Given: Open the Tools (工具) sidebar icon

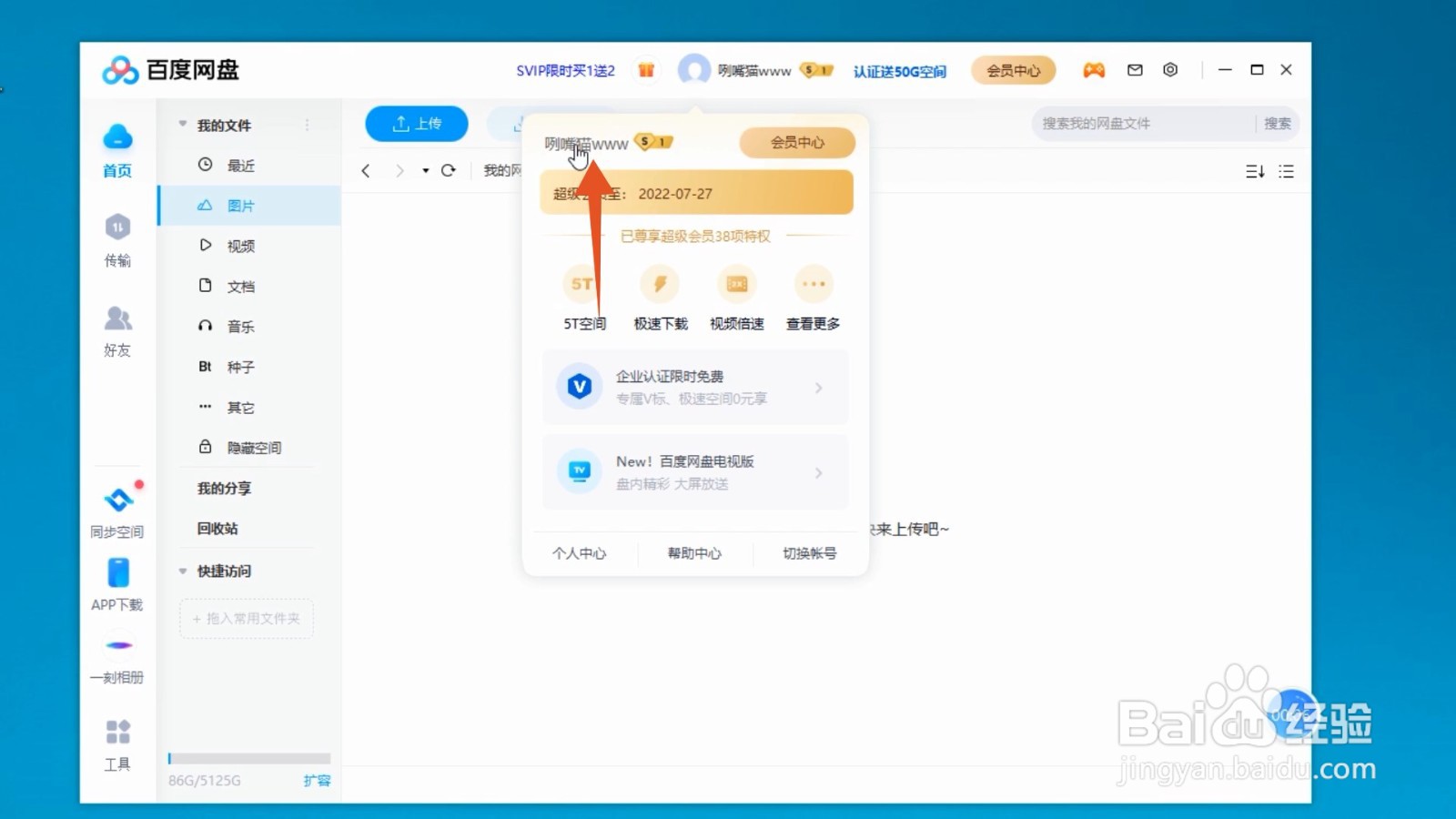Looking at the screenshot, I should click(x=116, y=744).
